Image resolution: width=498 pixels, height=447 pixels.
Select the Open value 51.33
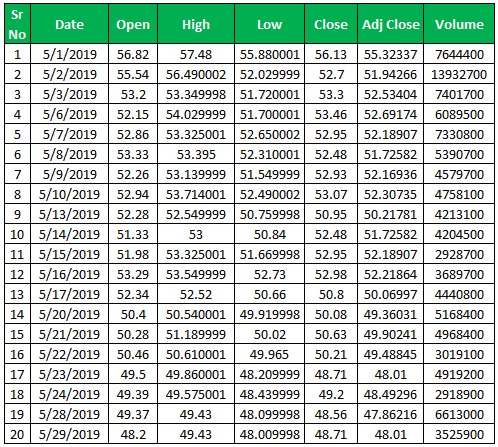(133, 234)
